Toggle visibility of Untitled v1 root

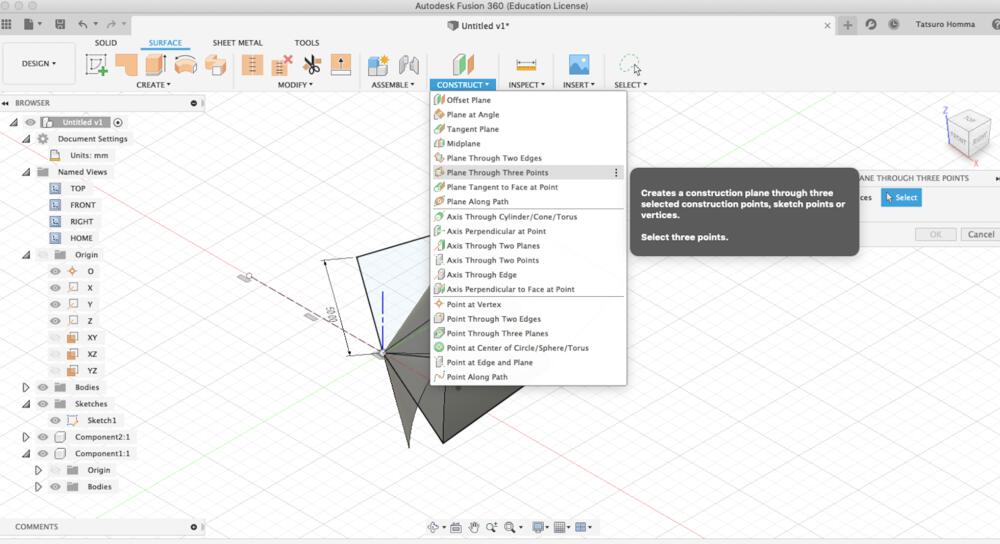[30, 122]
